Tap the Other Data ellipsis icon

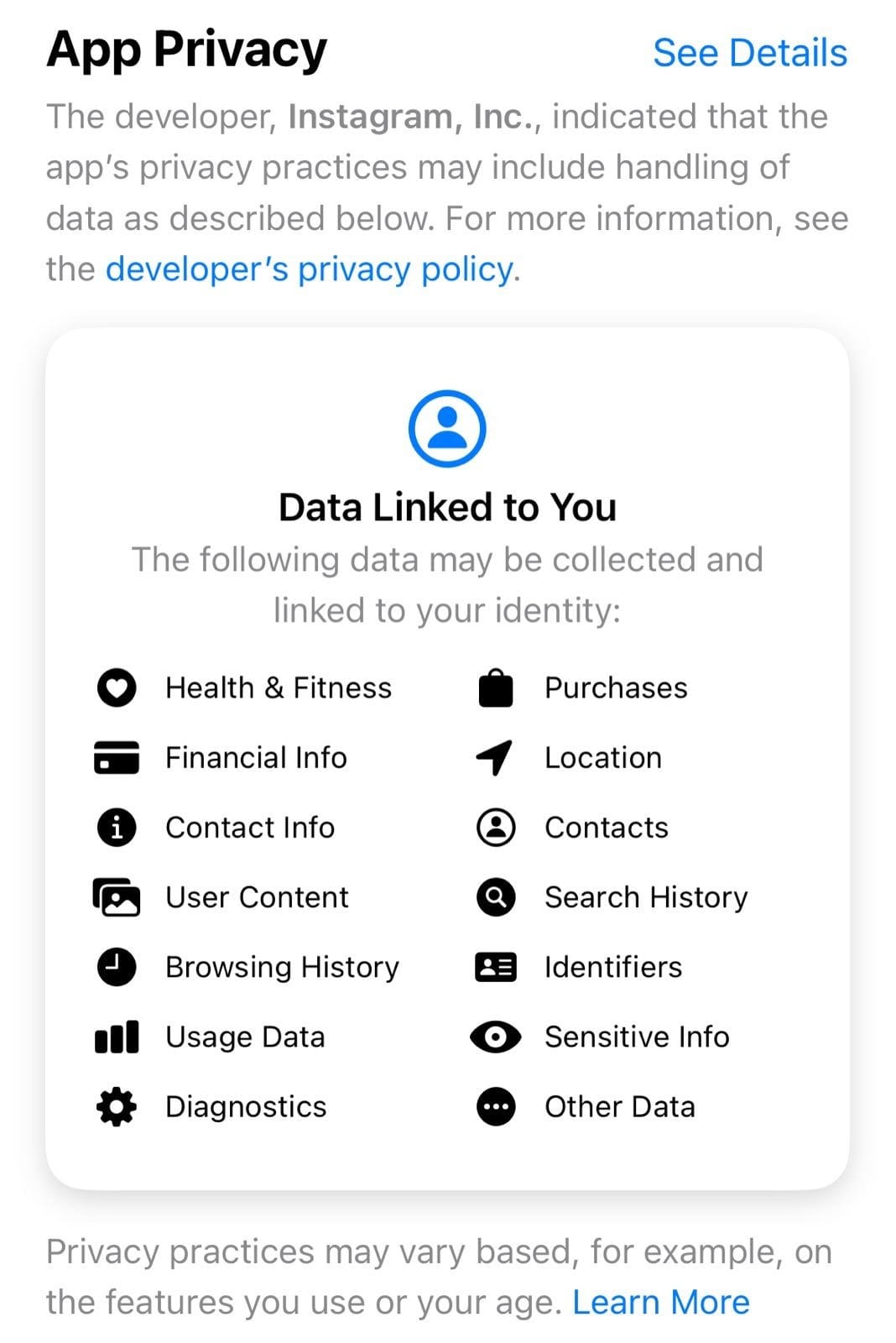click(496, 1106)
